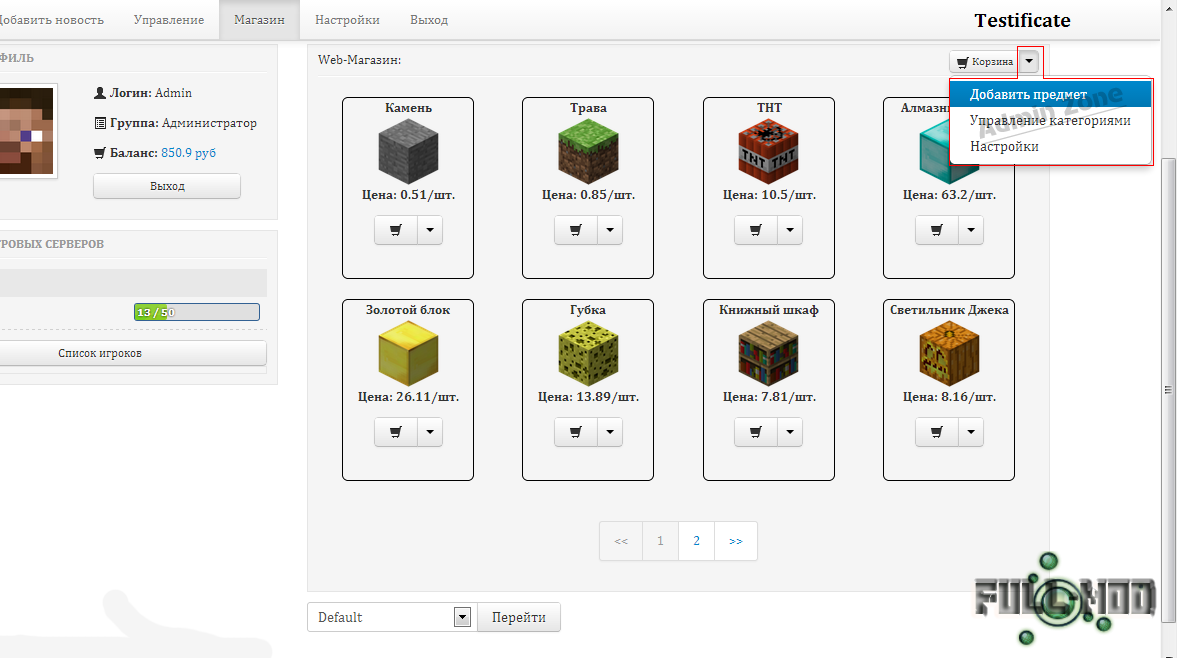Click Выход in the top navigation
Viewport: 1177px width, 658px height.
pos(429,20)
